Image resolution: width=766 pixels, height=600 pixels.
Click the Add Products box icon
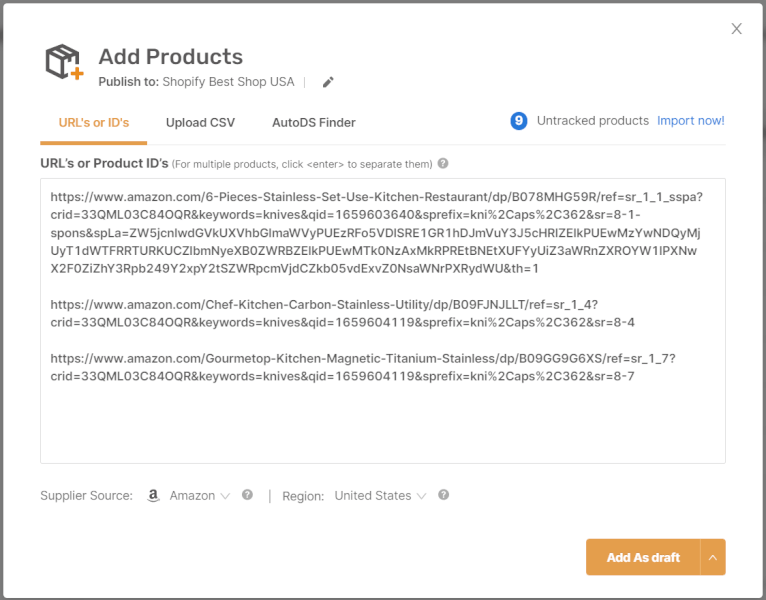(64, 62)
